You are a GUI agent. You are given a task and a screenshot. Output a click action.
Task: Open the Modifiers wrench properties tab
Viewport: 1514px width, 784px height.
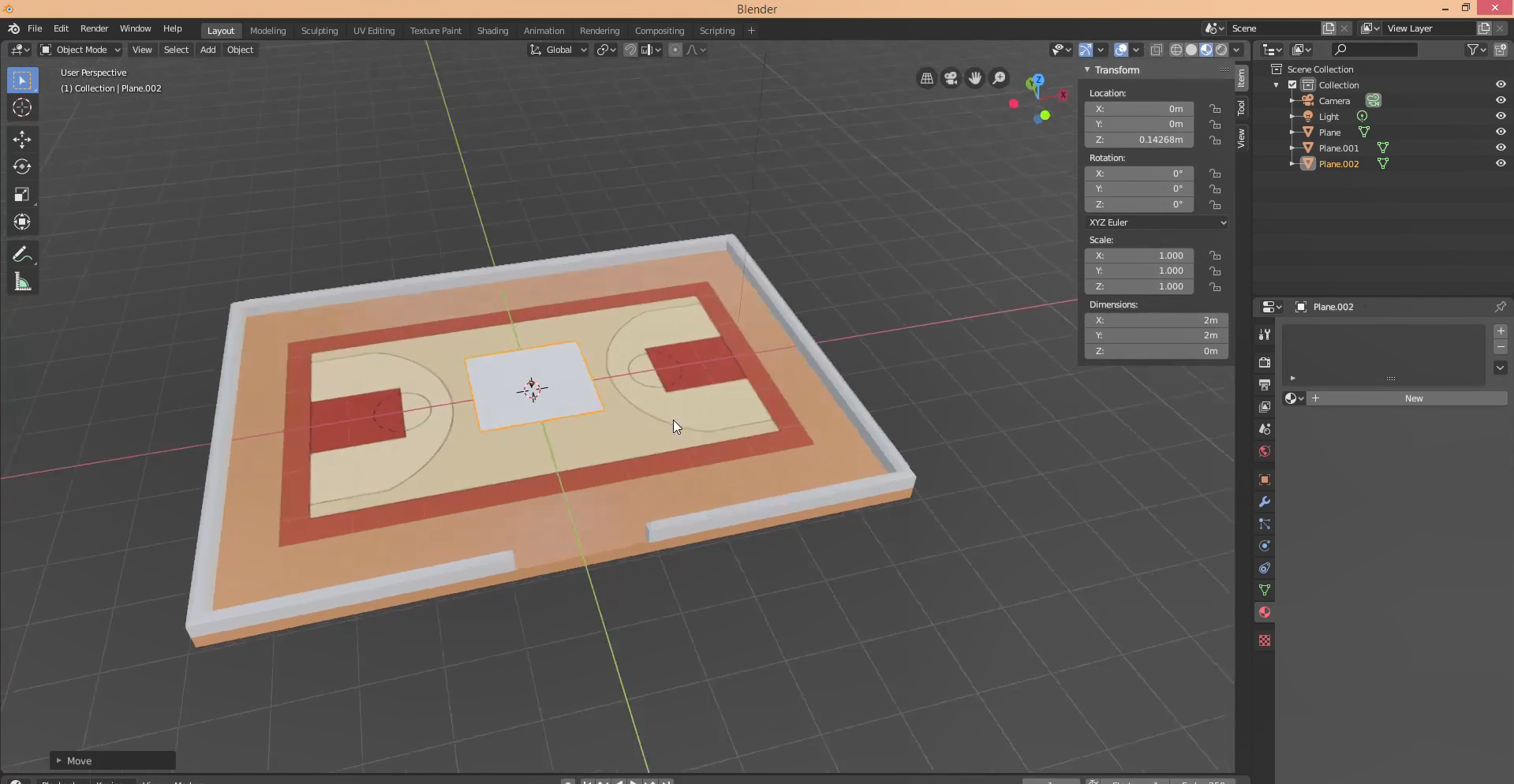coord(1265,502)
